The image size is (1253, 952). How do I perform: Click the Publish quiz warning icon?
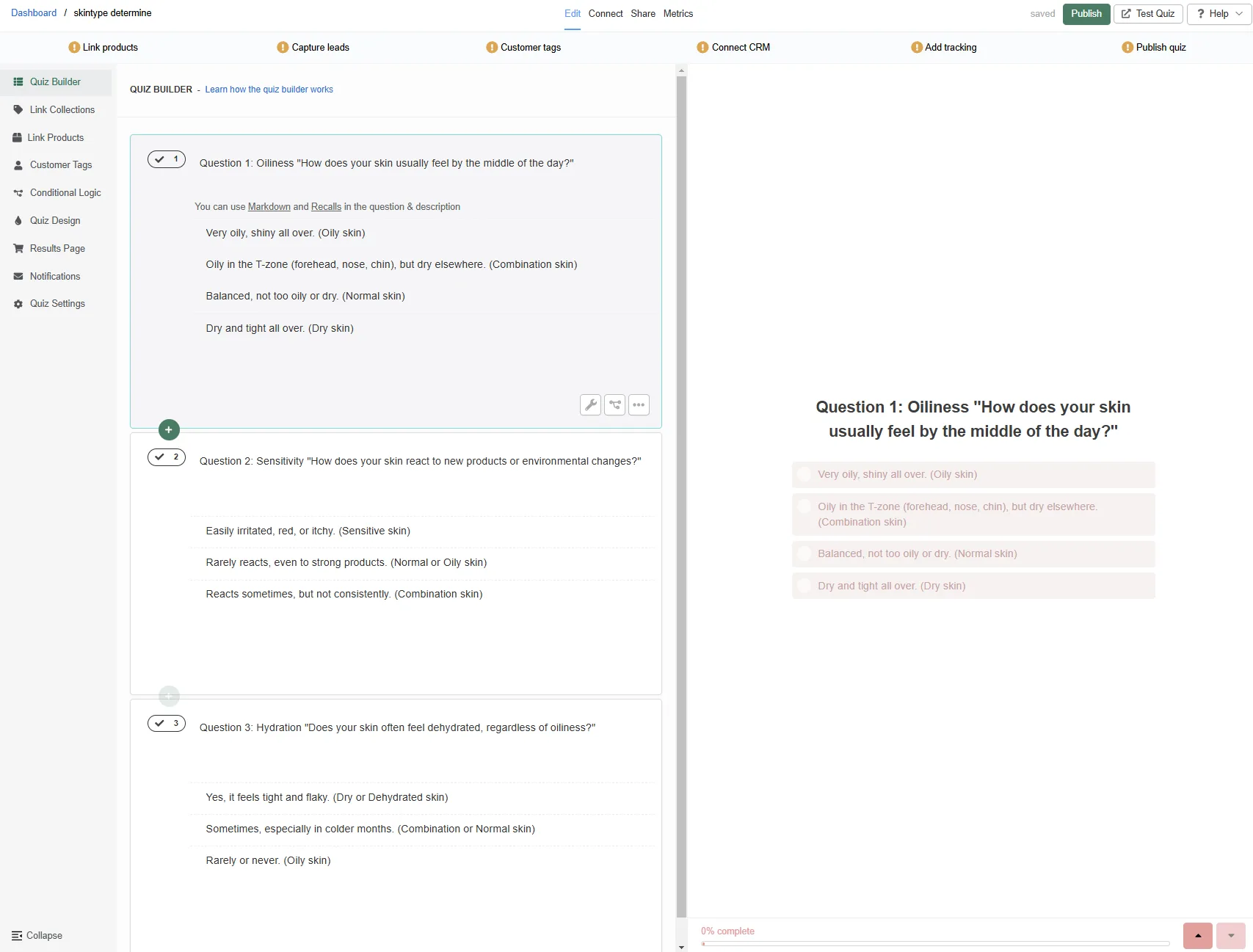point(1127,48)
